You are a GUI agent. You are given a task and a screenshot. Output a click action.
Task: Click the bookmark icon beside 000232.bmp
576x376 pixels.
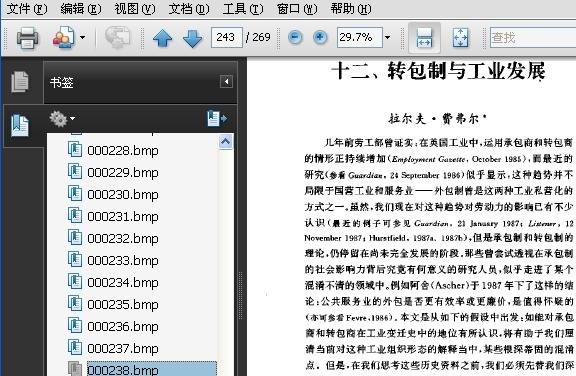(x=75, y=238)
